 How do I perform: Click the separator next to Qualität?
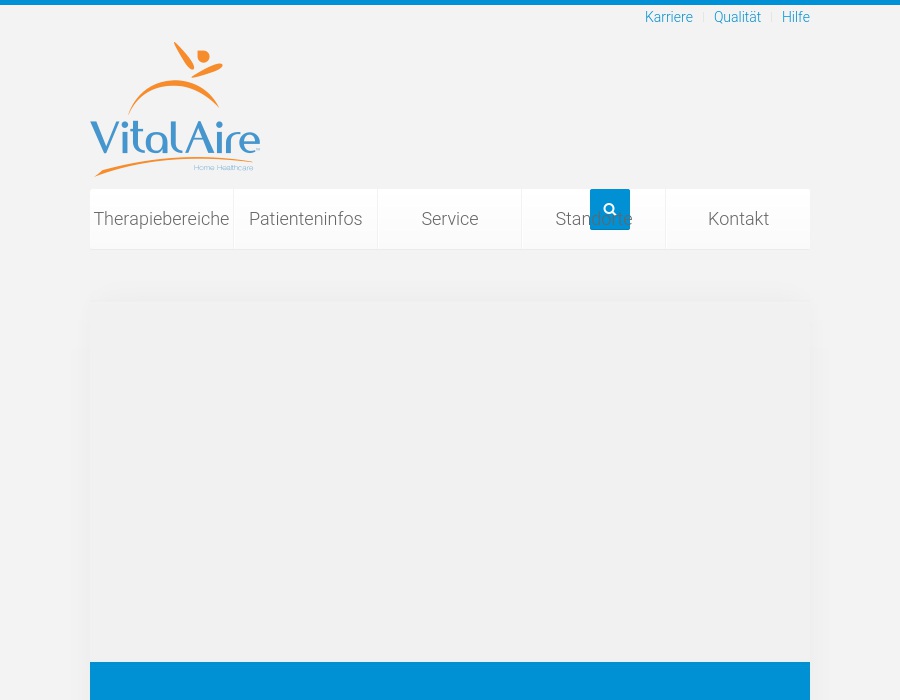click(x=771, y=17)
